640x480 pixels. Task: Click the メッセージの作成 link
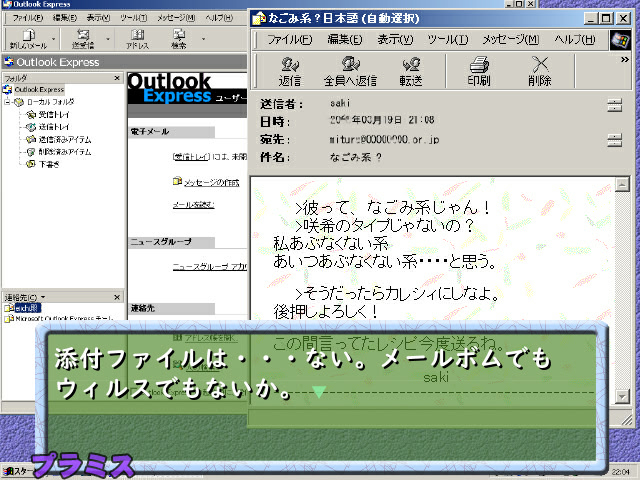(217, 182)
